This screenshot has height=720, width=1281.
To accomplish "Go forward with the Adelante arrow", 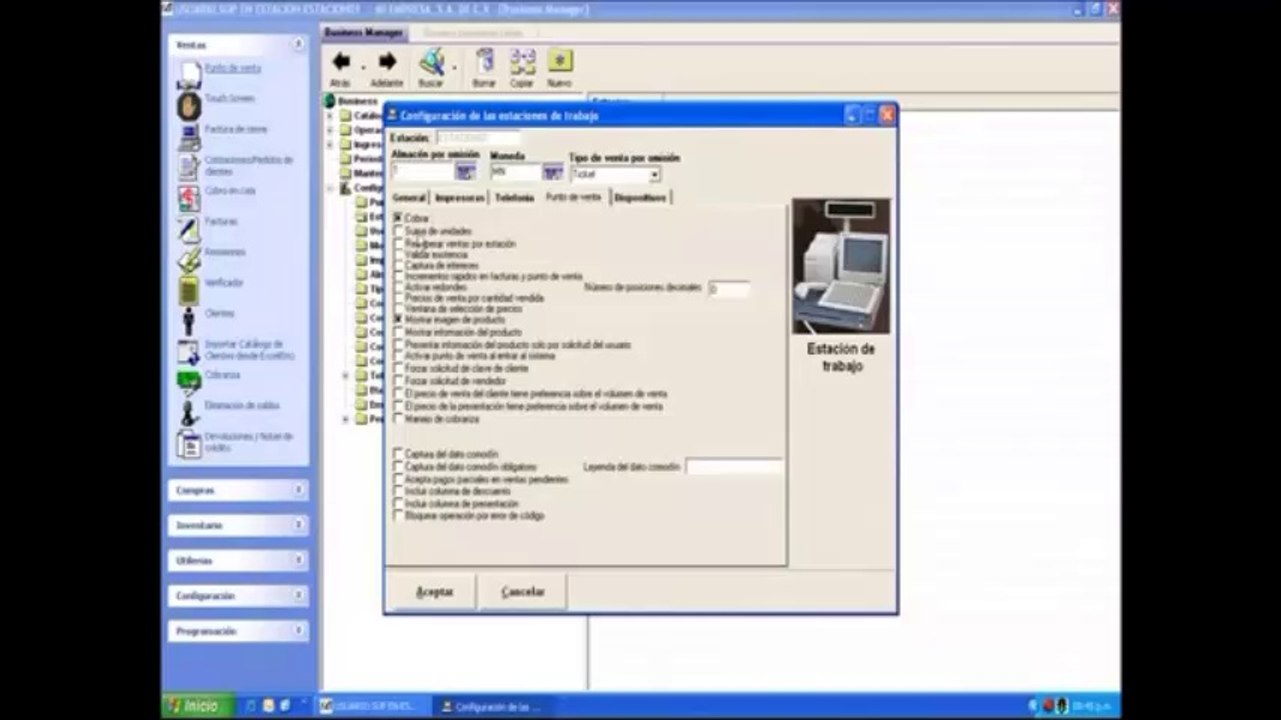I will coord(387,62).
